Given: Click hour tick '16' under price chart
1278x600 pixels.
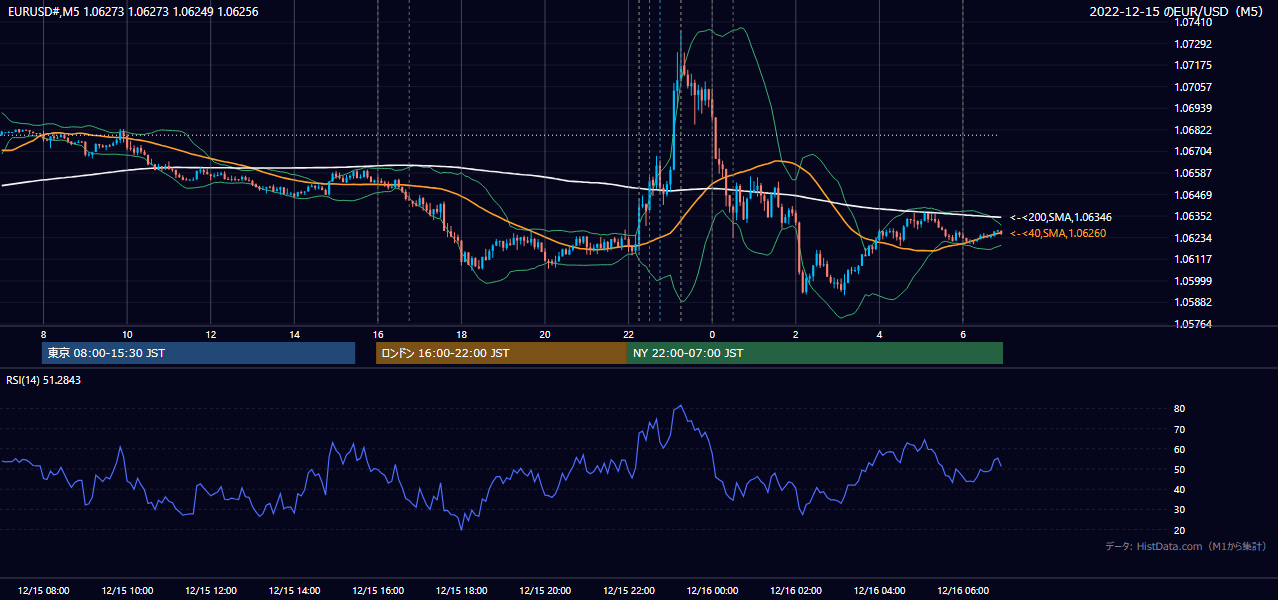Looking at the screenshot, I should (x=378, y=334).
